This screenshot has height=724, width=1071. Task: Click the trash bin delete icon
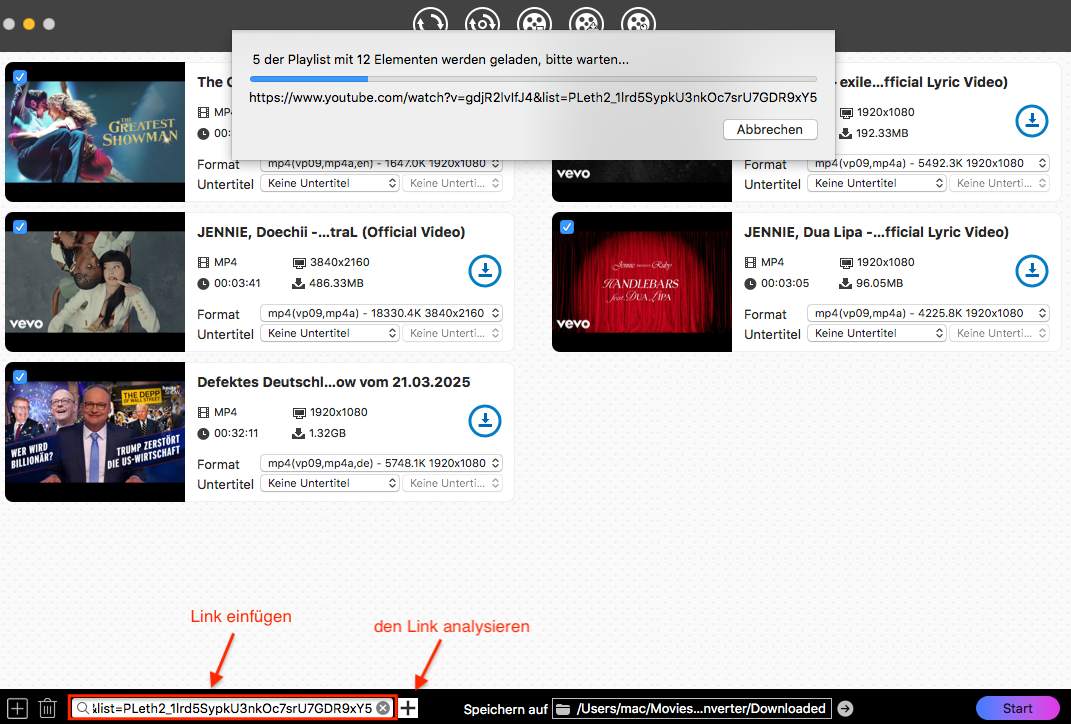click(47, 708)
